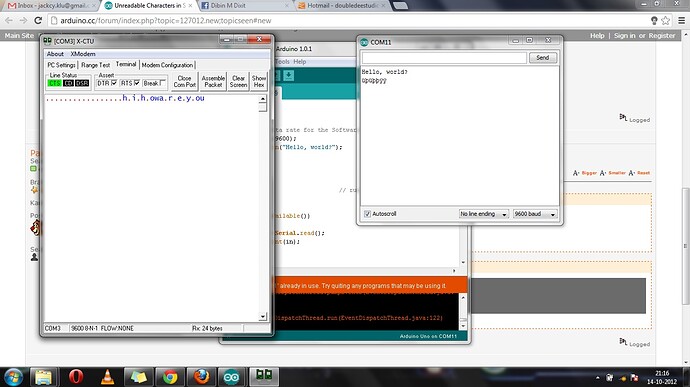Click the forum Help link
Screen dimensions: 690x387
click(597, 36)
